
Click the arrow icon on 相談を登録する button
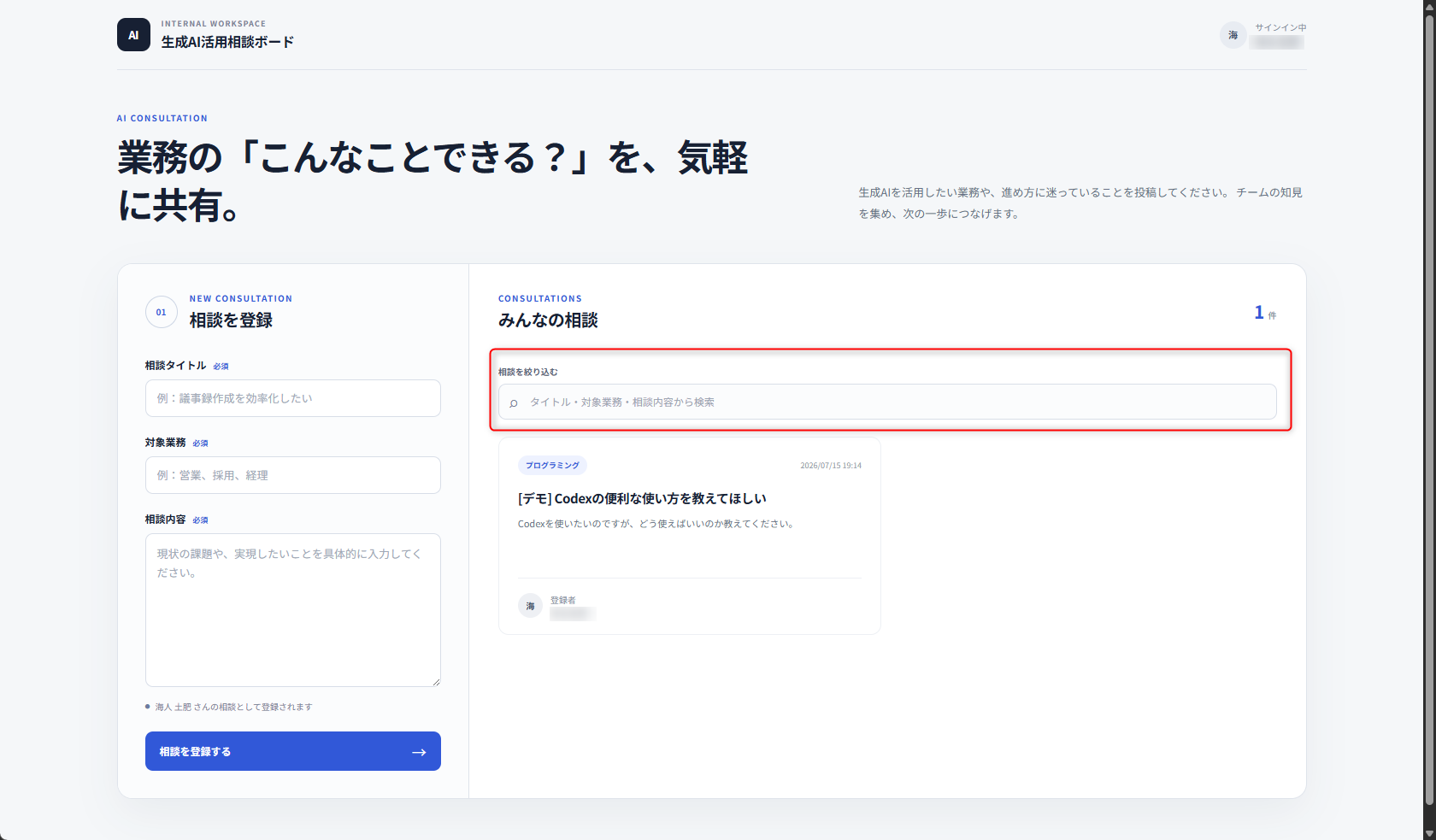419,752
